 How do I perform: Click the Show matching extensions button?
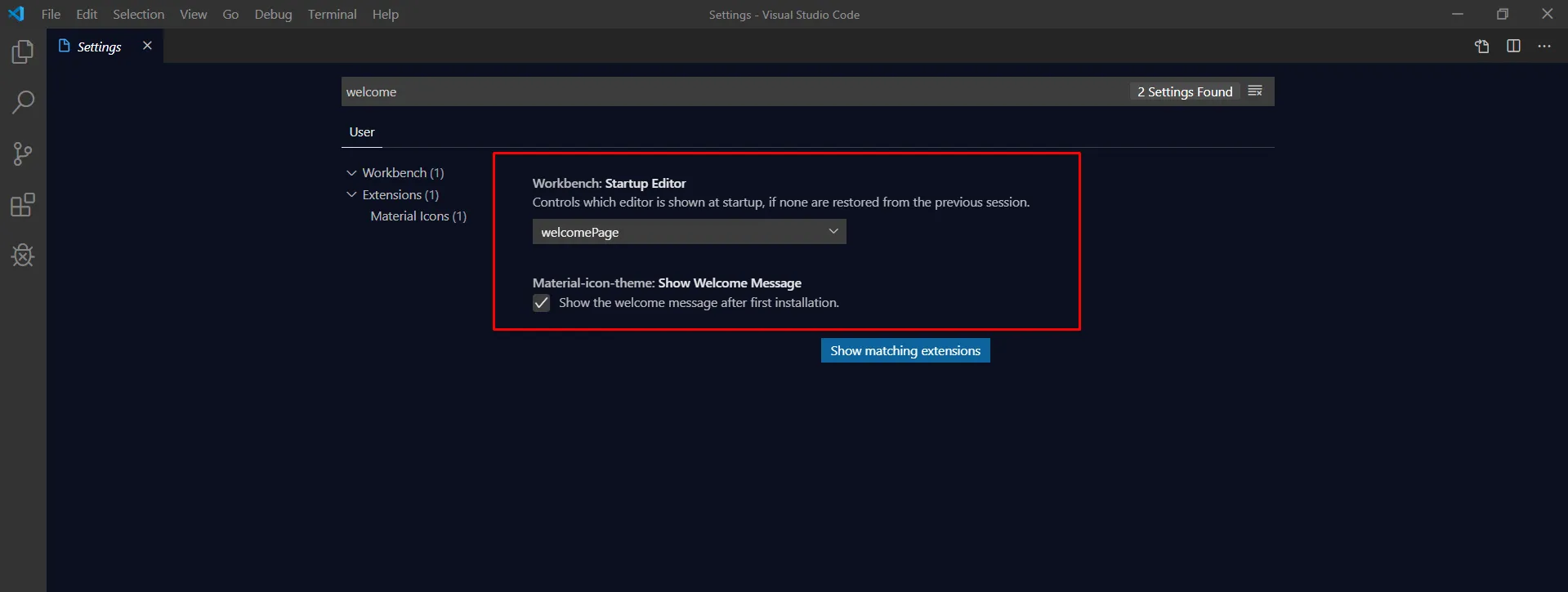click(905, 350)
